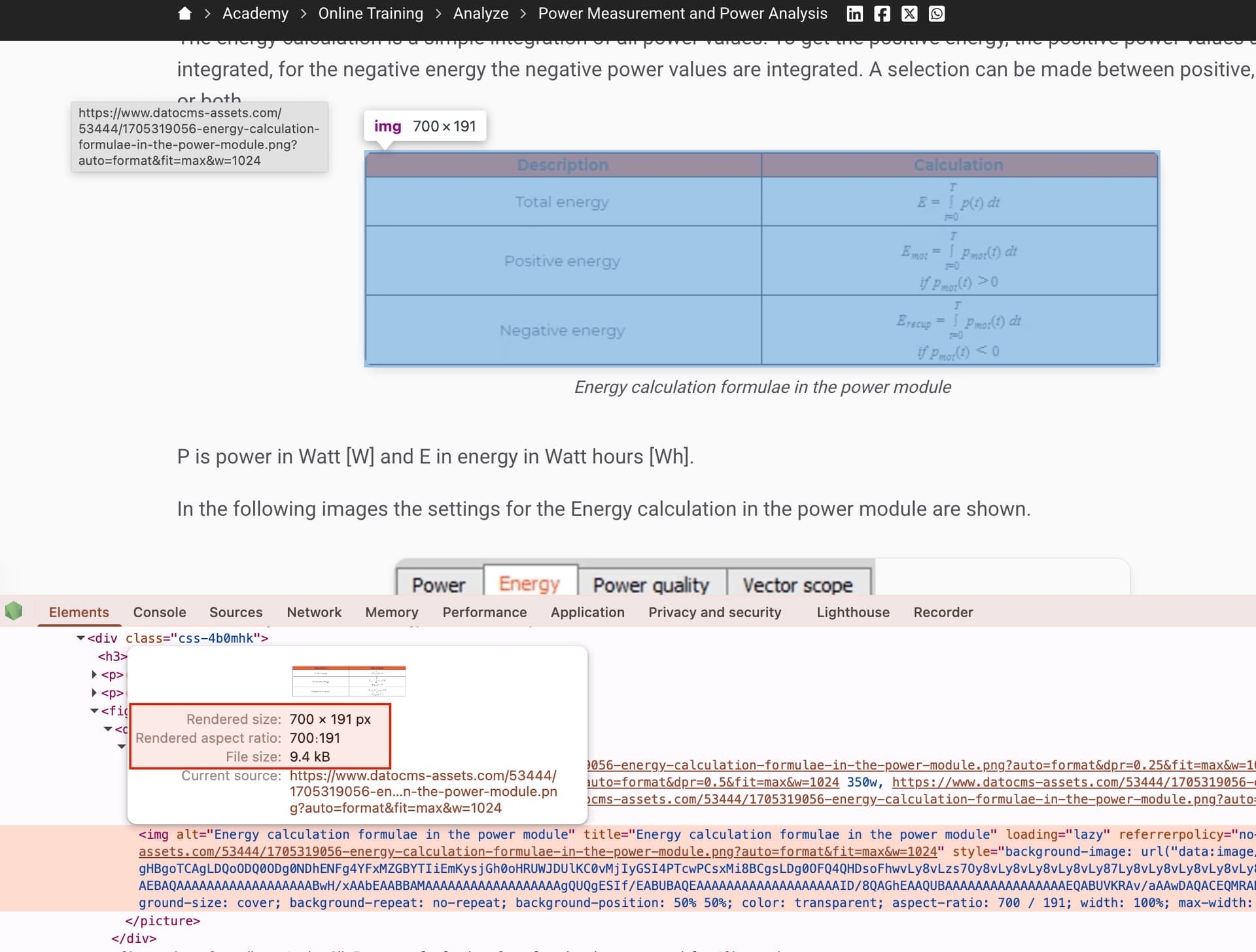This screenshot has height=952, width=1256.
Task: Open the Network panel tab
Action: [314, 612]
